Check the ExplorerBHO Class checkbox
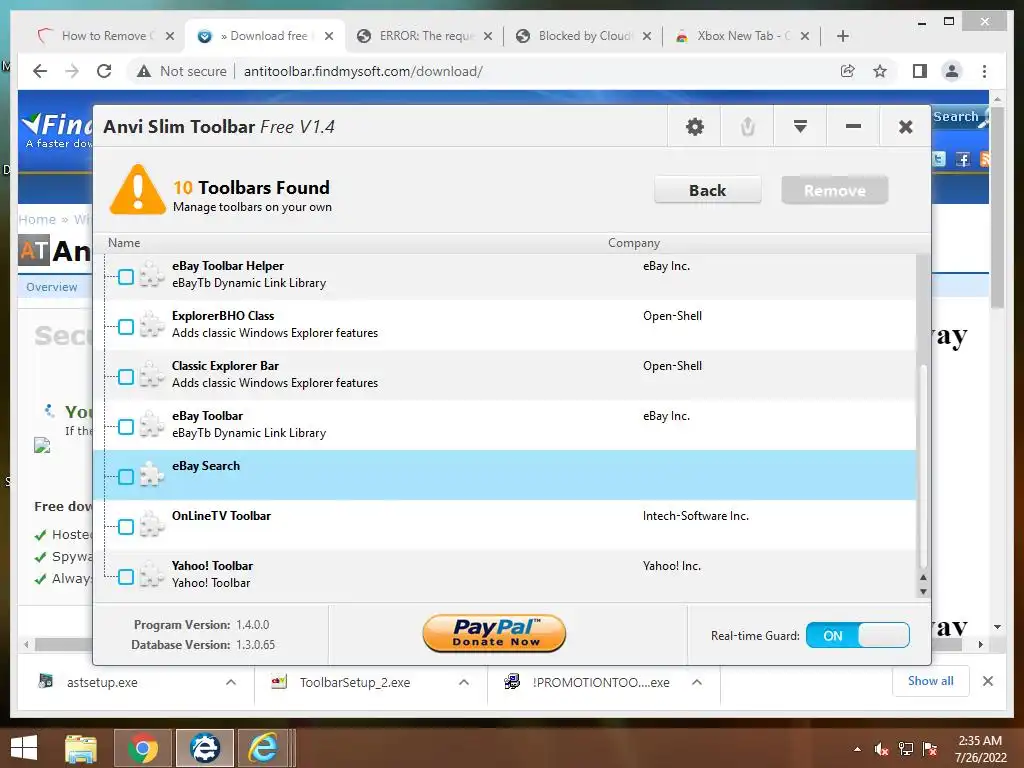1024x768 pixels. [x=126, y=327]
